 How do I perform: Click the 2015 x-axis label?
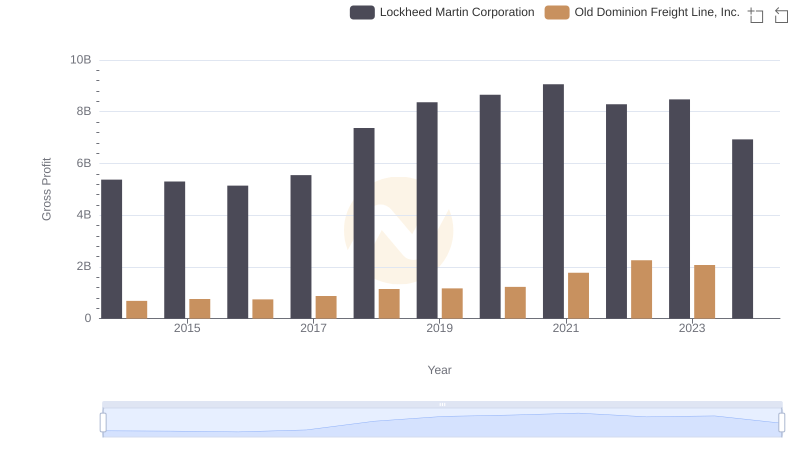pos(187,328)
